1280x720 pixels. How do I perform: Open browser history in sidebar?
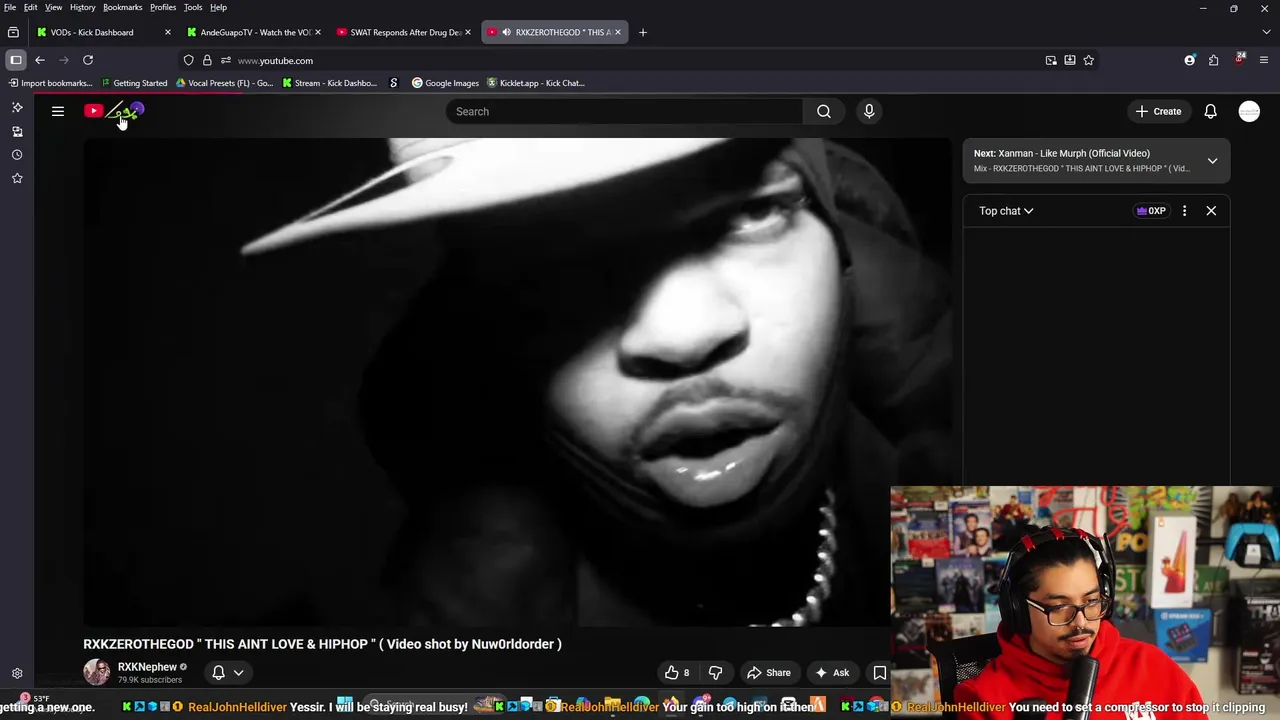[x=17, y=155]
